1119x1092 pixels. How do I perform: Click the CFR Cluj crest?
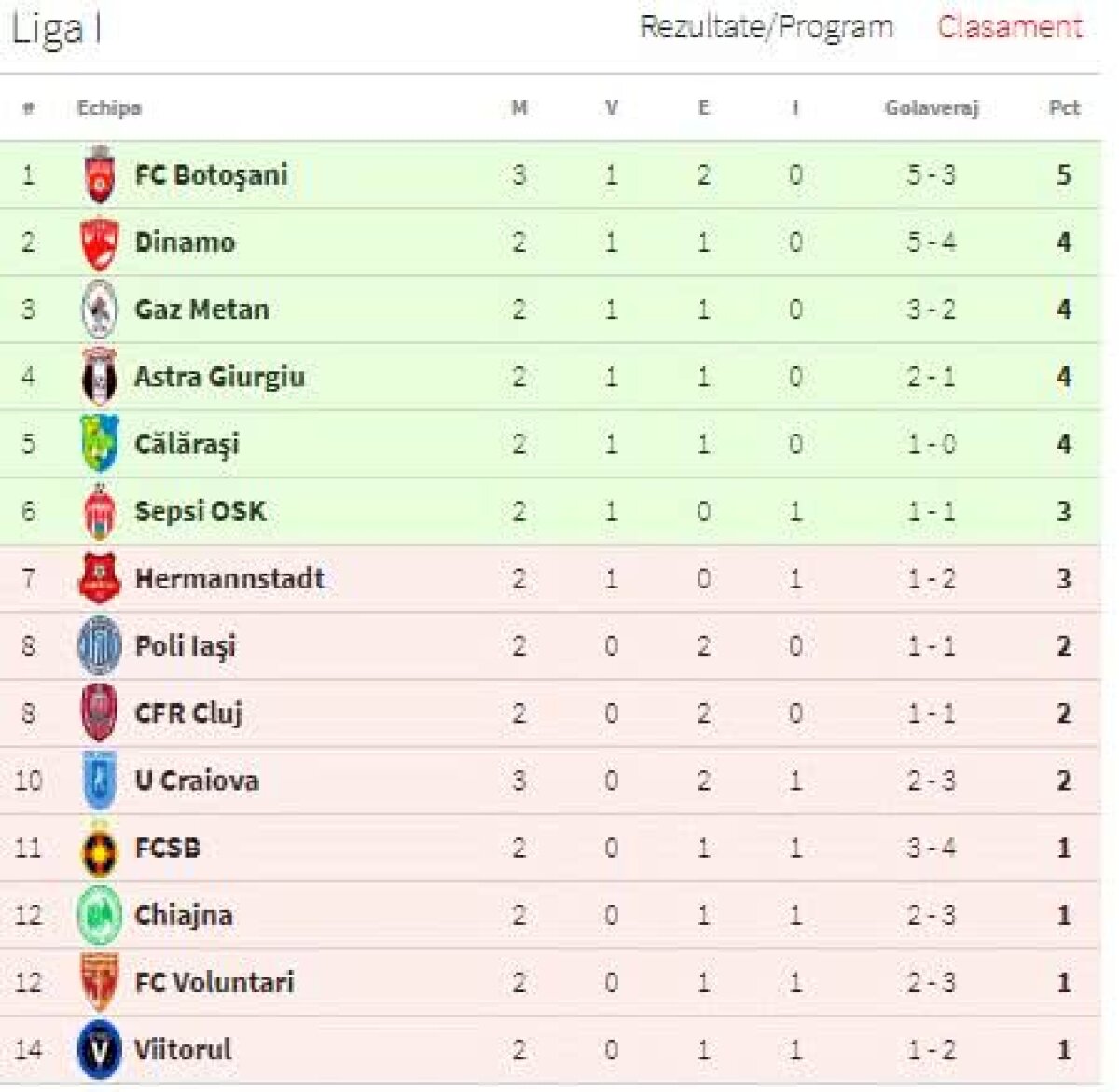pyautogui.click(x=98, y=712)
